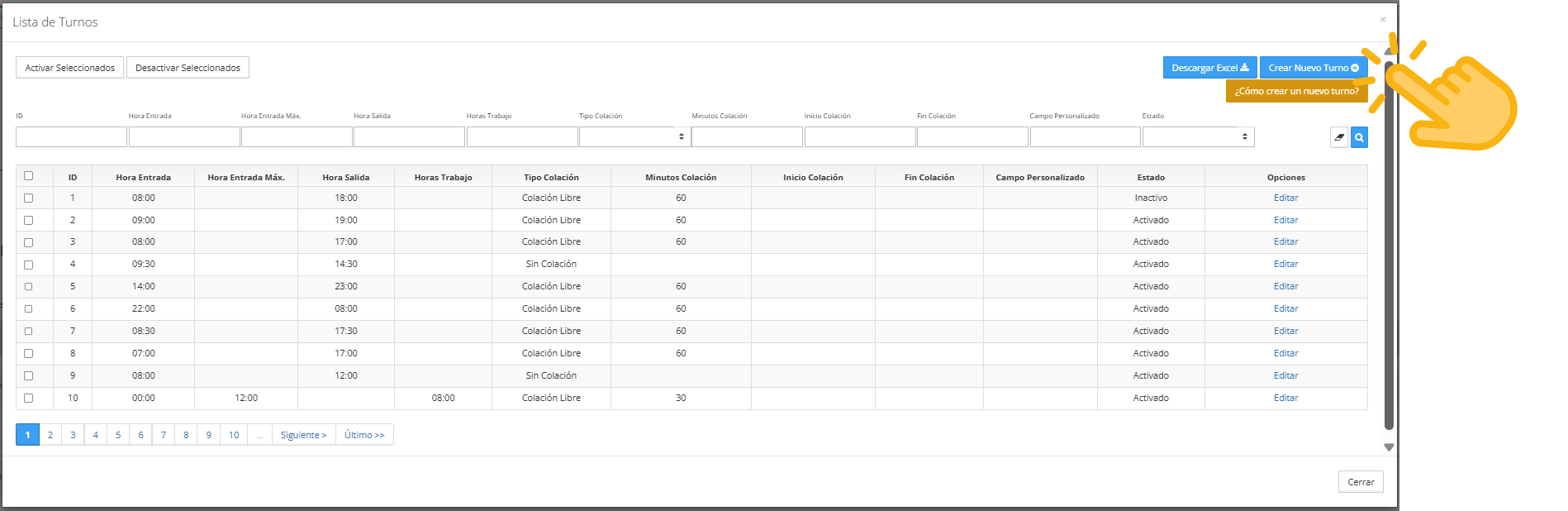Screen dimensions: 1568x511
Task: Check the checkbox for row ID 4
Action: tap(28, 265)
